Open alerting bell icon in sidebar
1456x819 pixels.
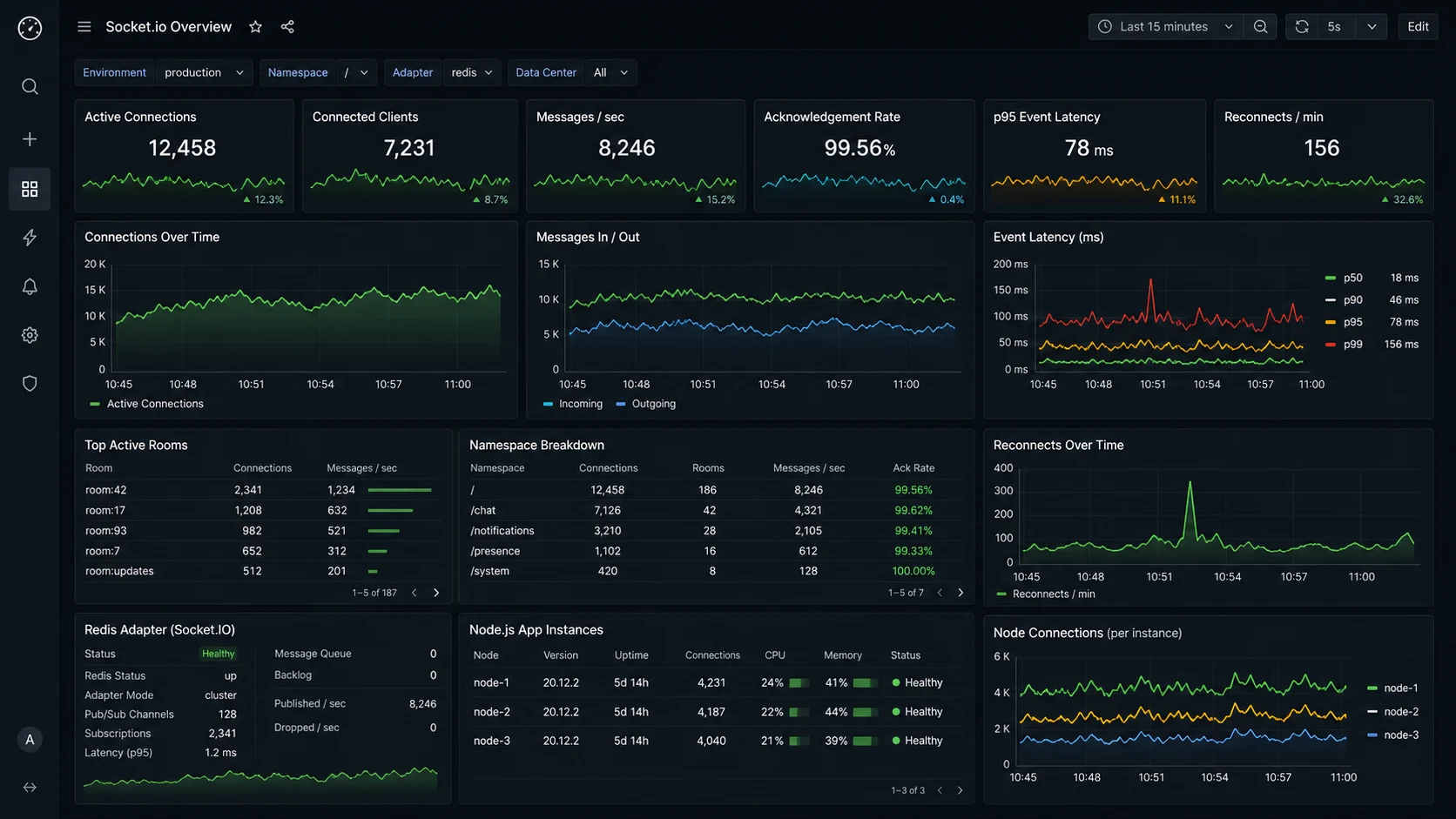click(30, 286)
